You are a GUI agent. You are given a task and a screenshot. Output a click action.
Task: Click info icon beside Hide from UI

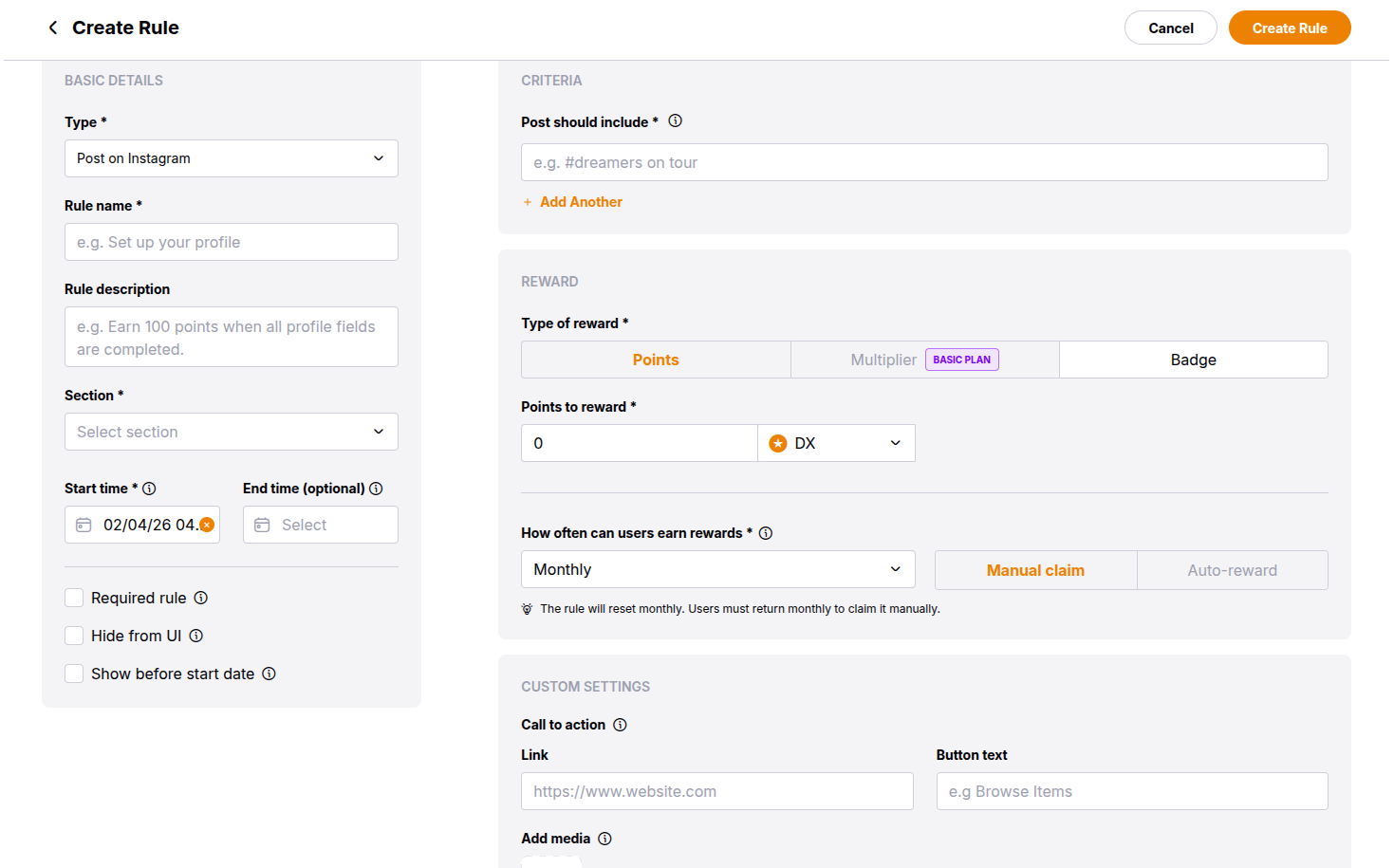coord(195,636)
